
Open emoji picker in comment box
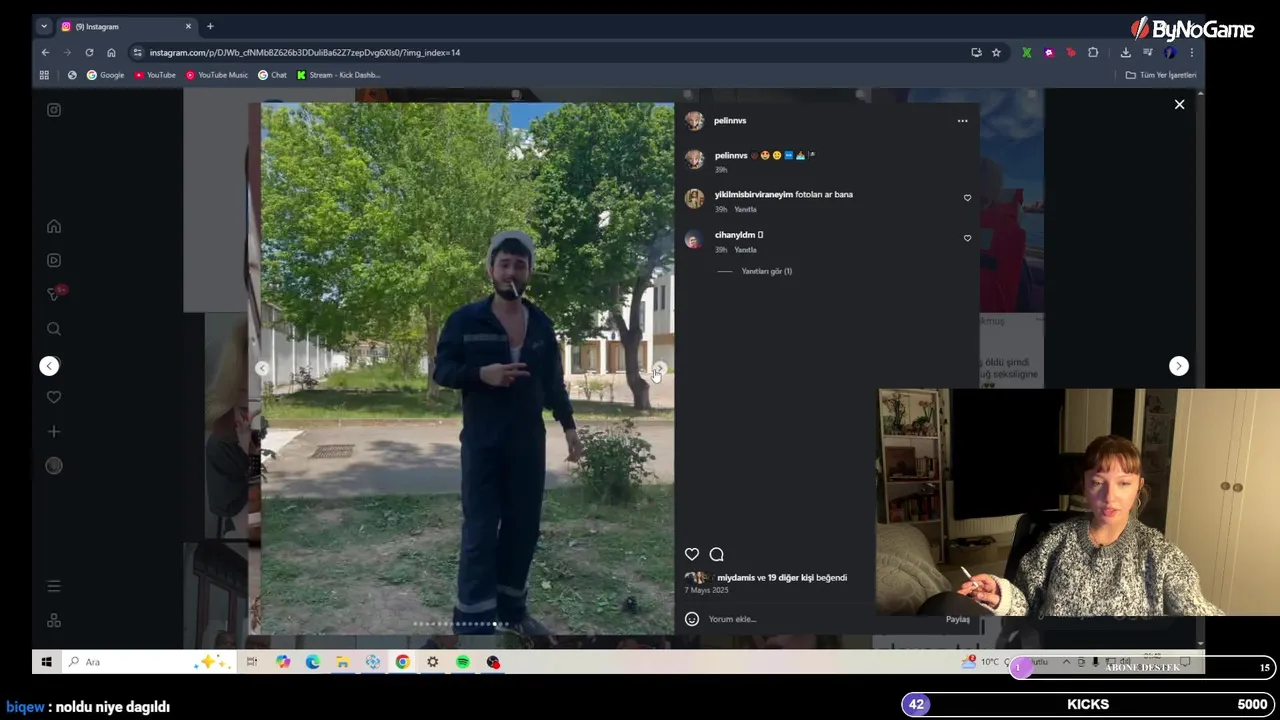691,619
